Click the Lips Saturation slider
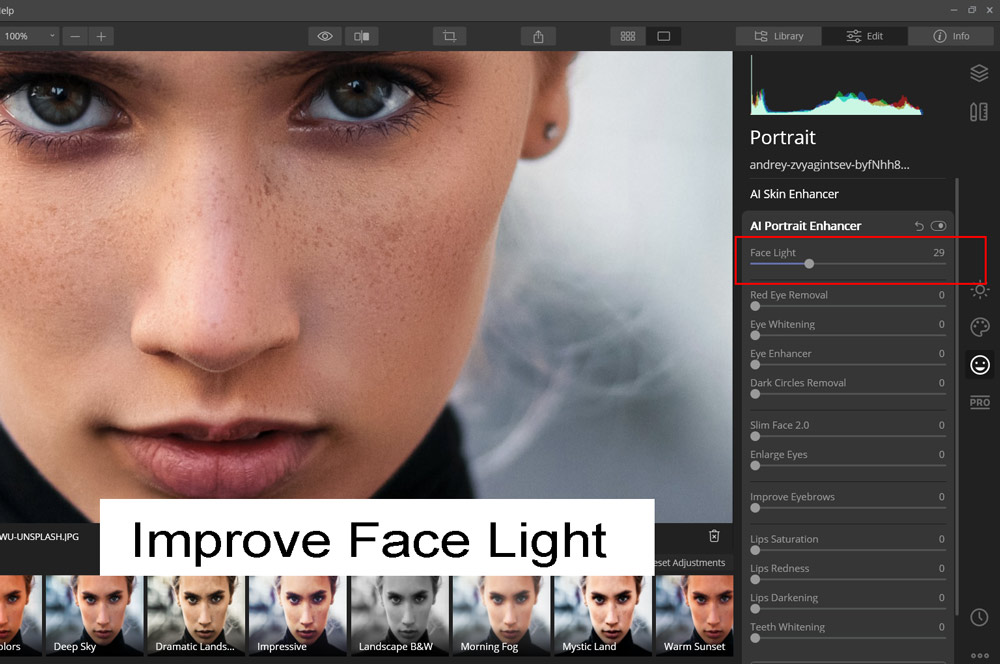 [848, 550]
